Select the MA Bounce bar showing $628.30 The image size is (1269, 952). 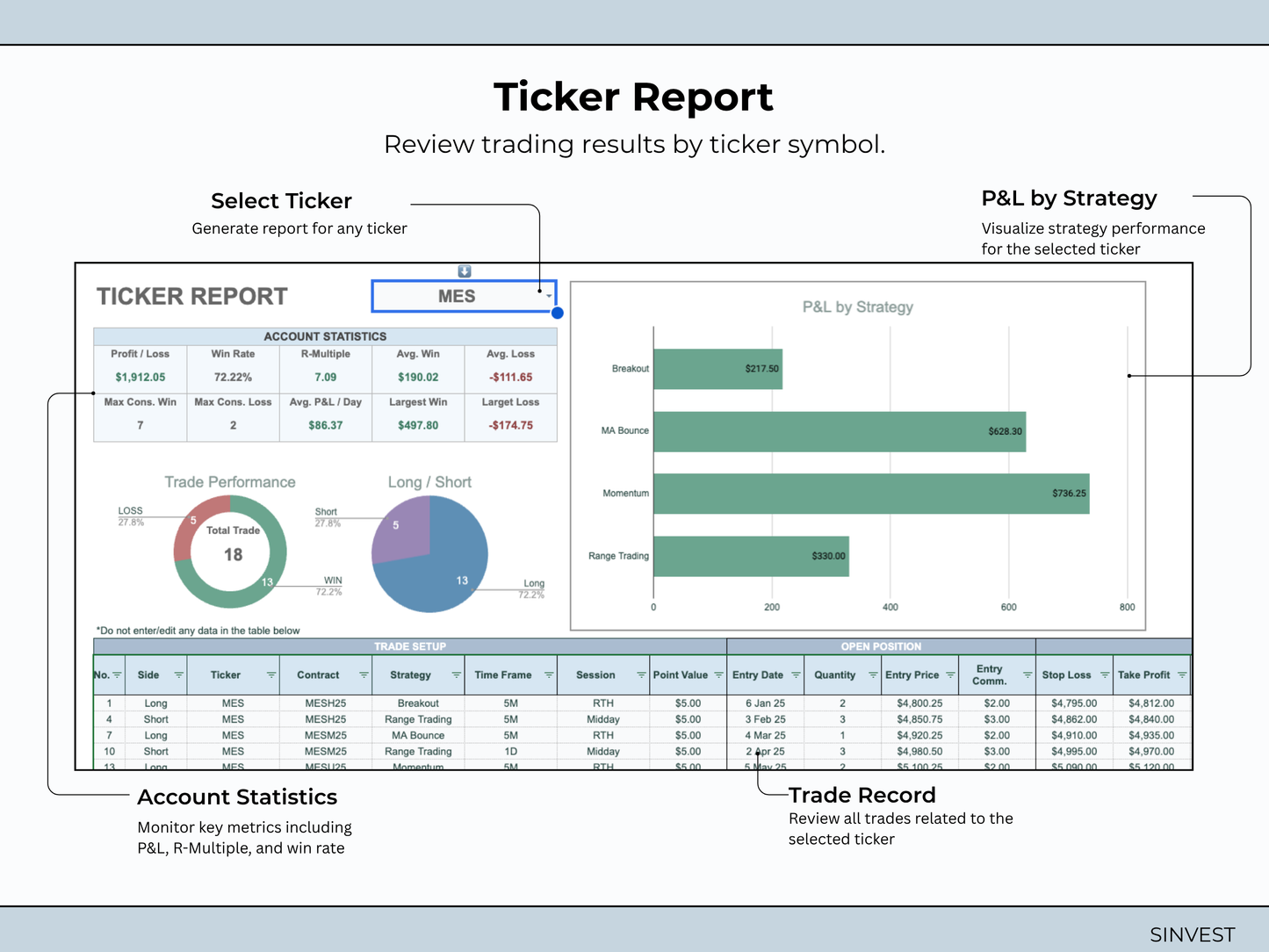pyautogui.click(x=840, y=431)
